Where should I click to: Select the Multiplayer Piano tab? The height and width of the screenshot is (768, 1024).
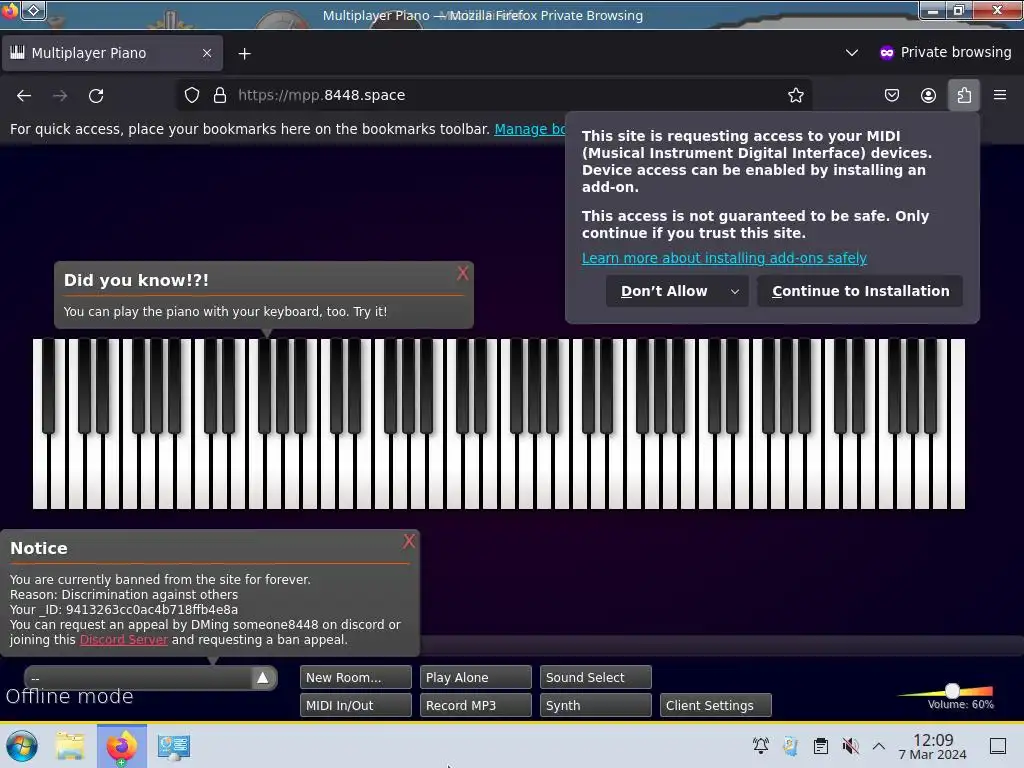[112, 53]
